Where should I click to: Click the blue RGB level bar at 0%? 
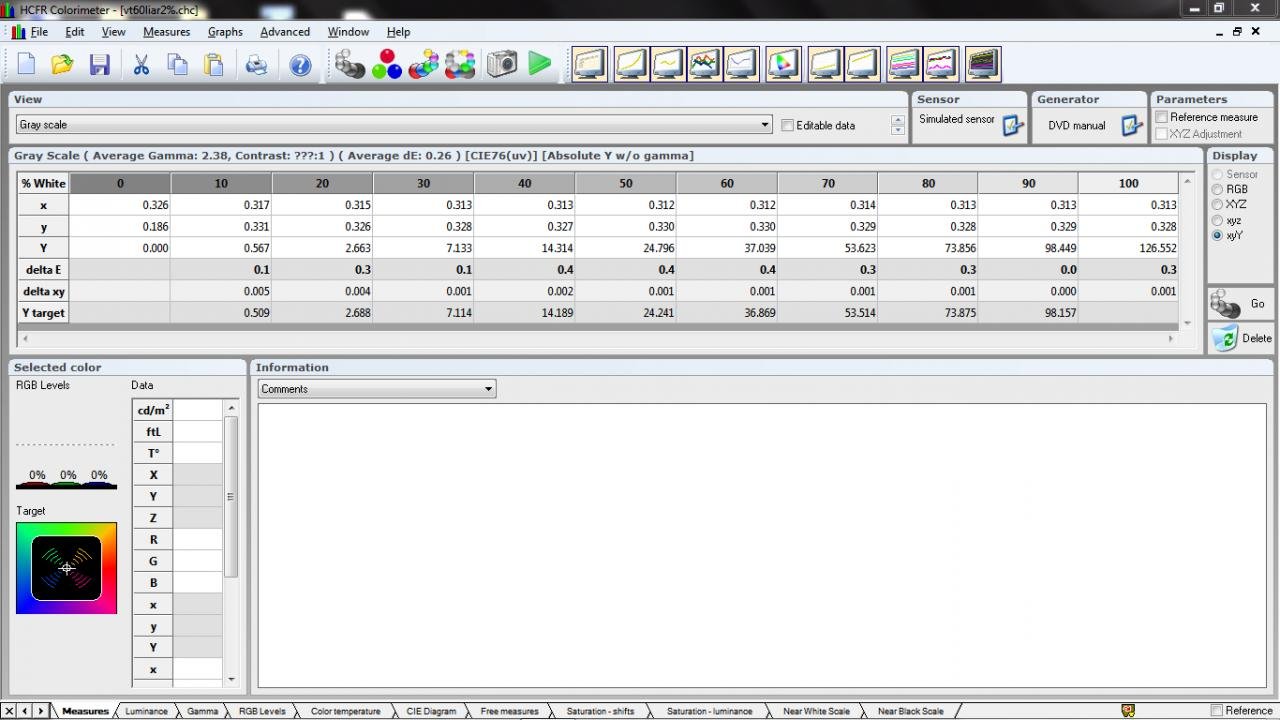(99, 486)
